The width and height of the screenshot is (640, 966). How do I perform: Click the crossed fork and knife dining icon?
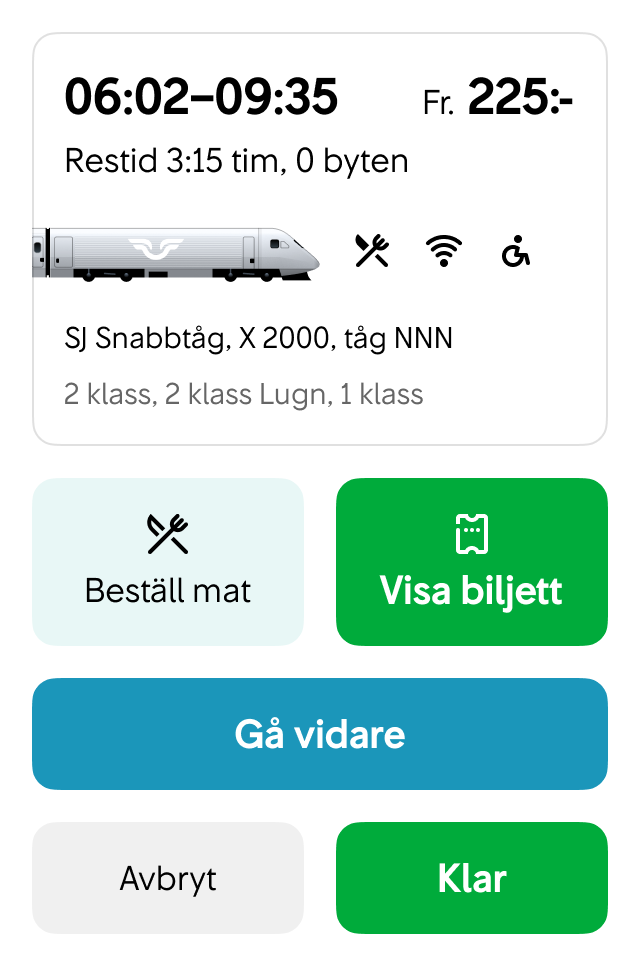[x=370, y=249]
